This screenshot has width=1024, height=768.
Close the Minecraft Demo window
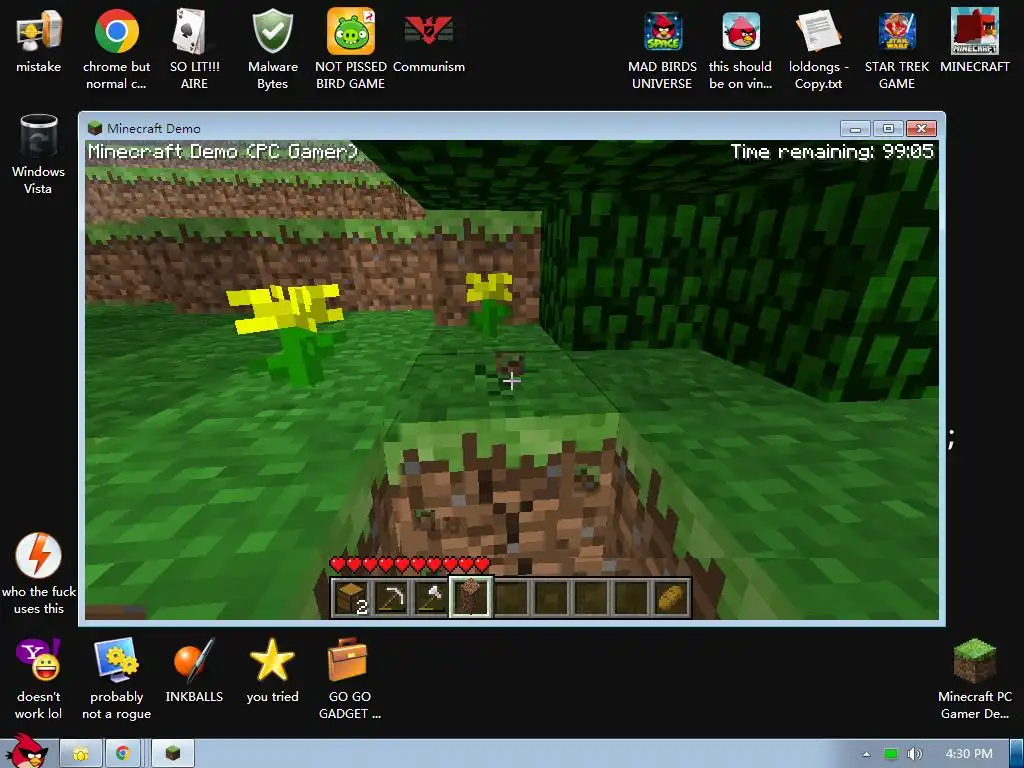click(x=921, y=128)
